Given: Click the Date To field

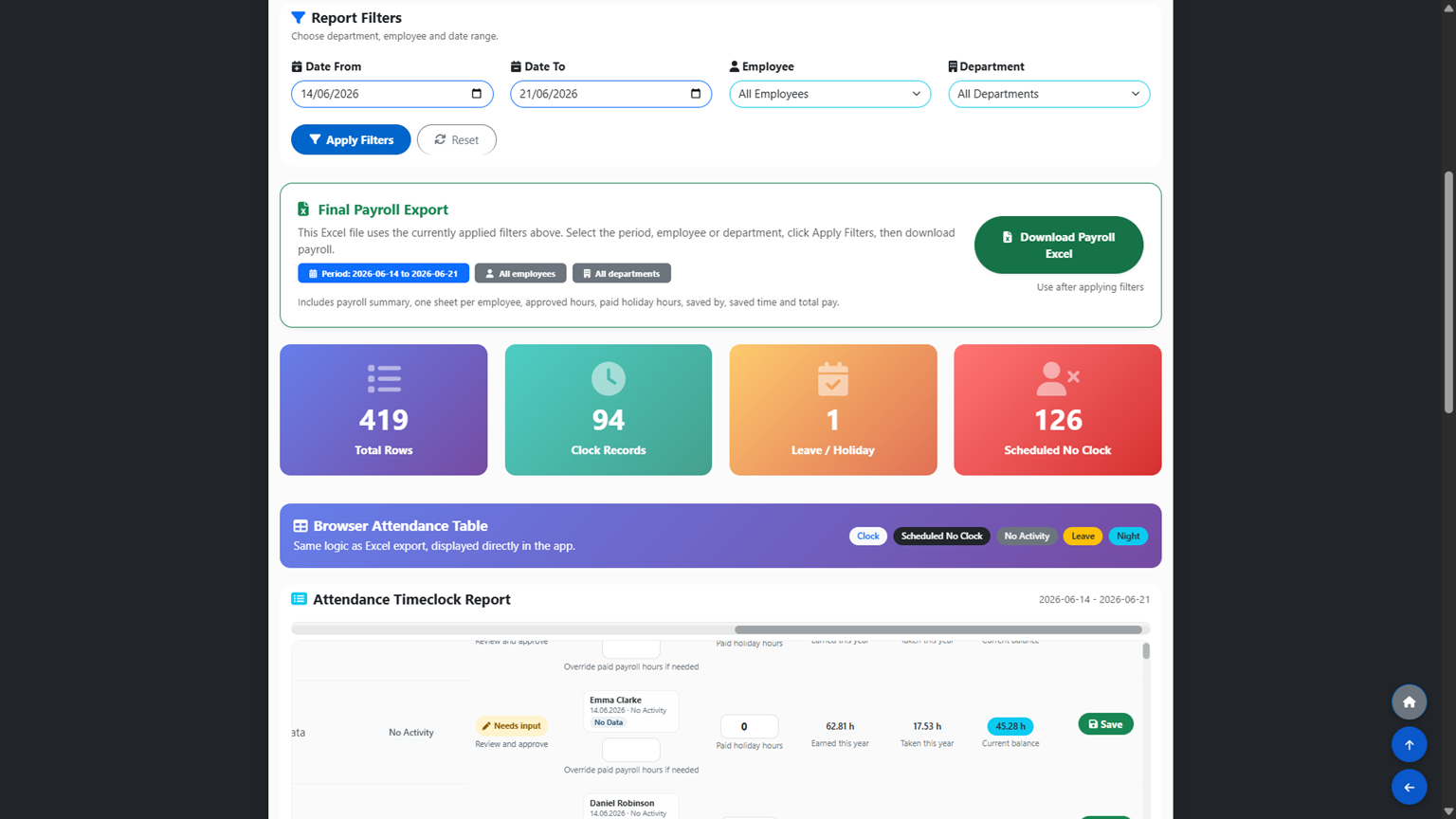Looking at the screenshot, I should coord(611,94).
